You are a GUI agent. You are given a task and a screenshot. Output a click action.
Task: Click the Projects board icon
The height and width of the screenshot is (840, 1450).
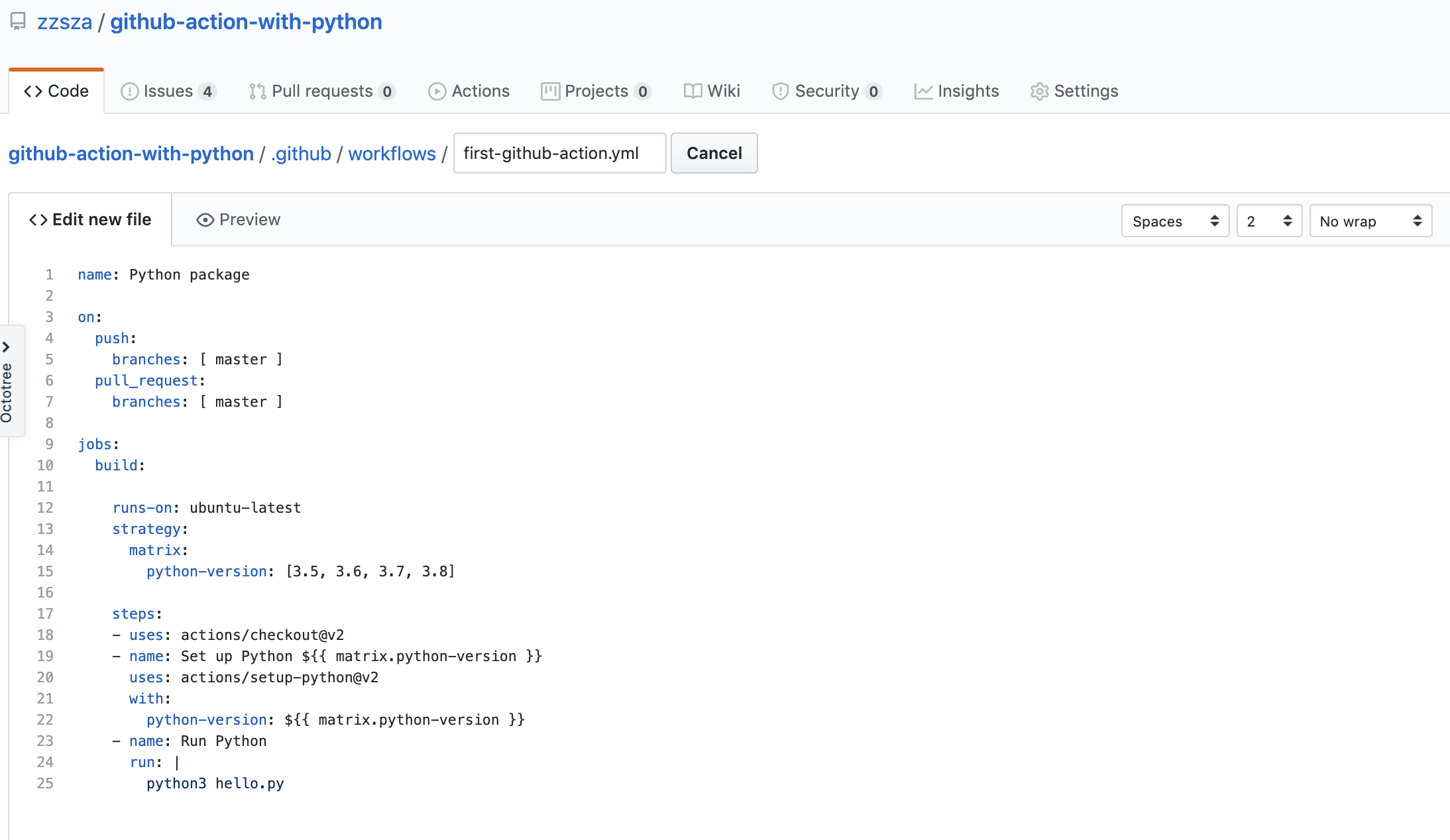click(550, 91)
